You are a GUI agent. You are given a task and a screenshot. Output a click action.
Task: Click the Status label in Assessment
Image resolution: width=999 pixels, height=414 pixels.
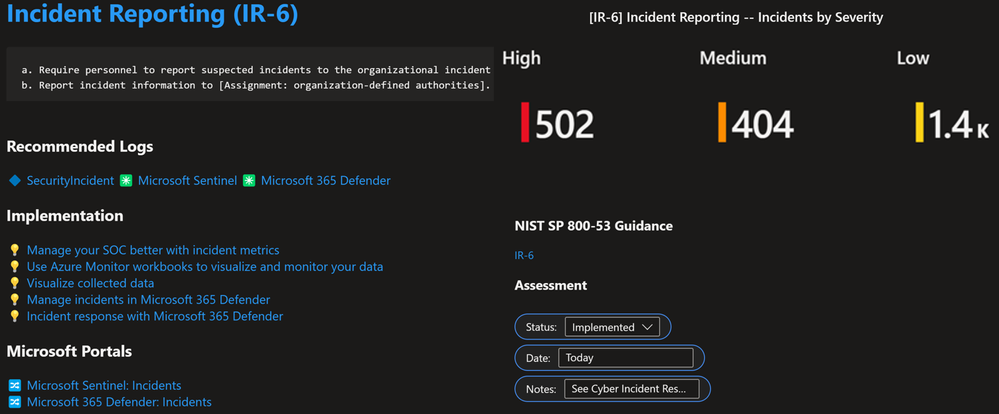point(542,327)
